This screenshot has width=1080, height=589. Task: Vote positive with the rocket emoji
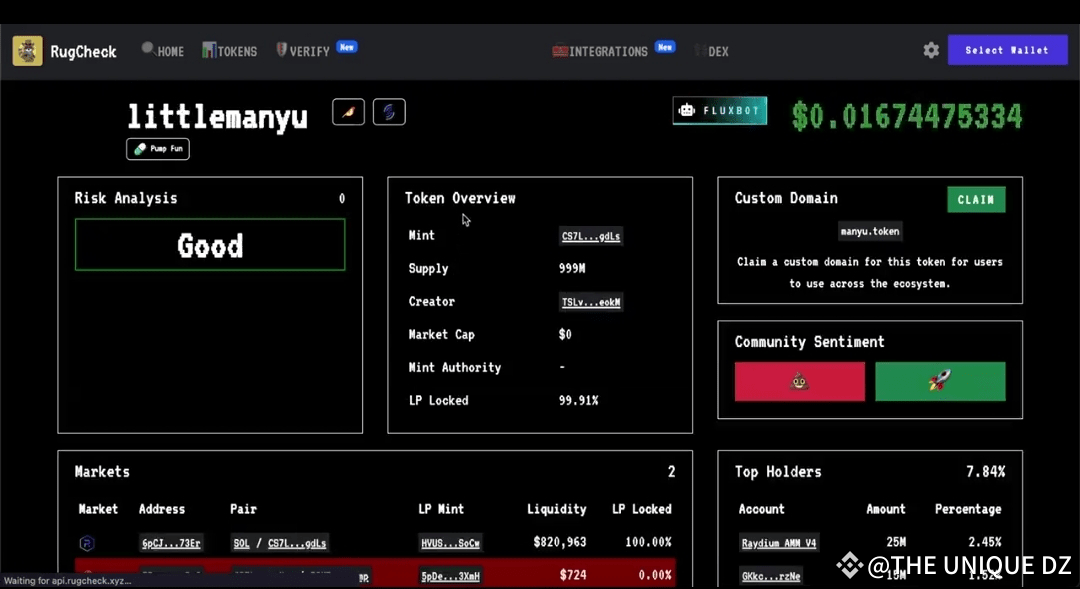pos(939,381)
